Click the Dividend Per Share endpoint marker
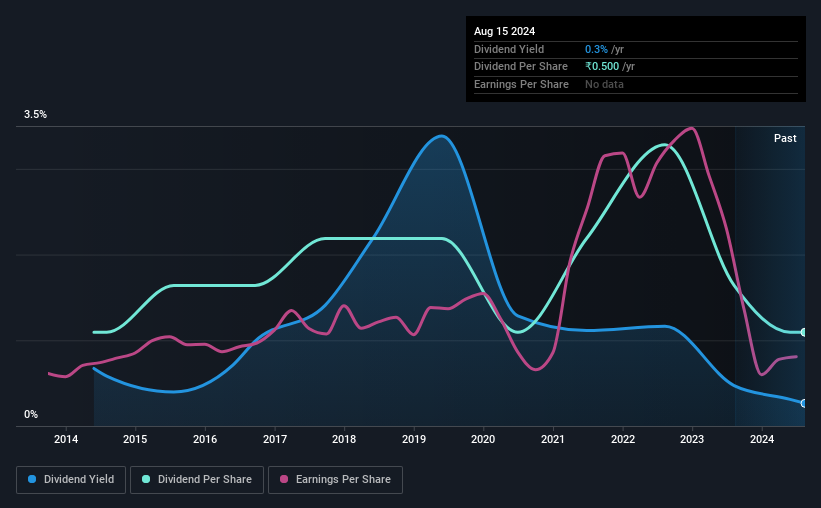The width and height of the screenshot is (821, 508). pos(804,332)
